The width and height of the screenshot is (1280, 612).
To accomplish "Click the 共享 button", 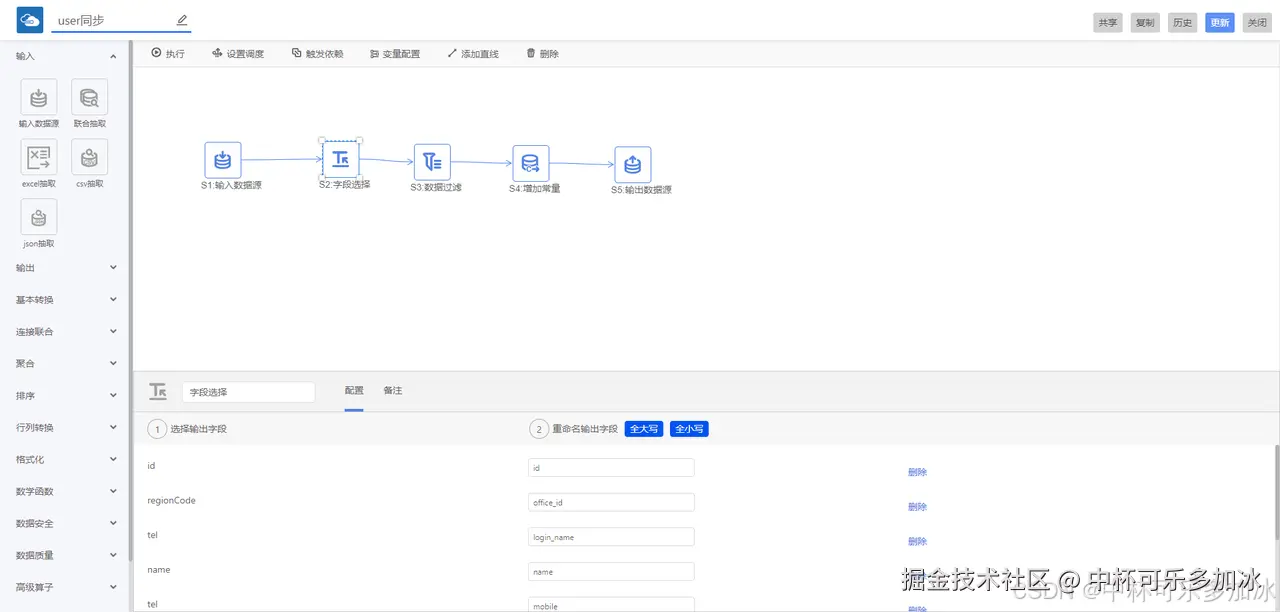I will 1108,22.
